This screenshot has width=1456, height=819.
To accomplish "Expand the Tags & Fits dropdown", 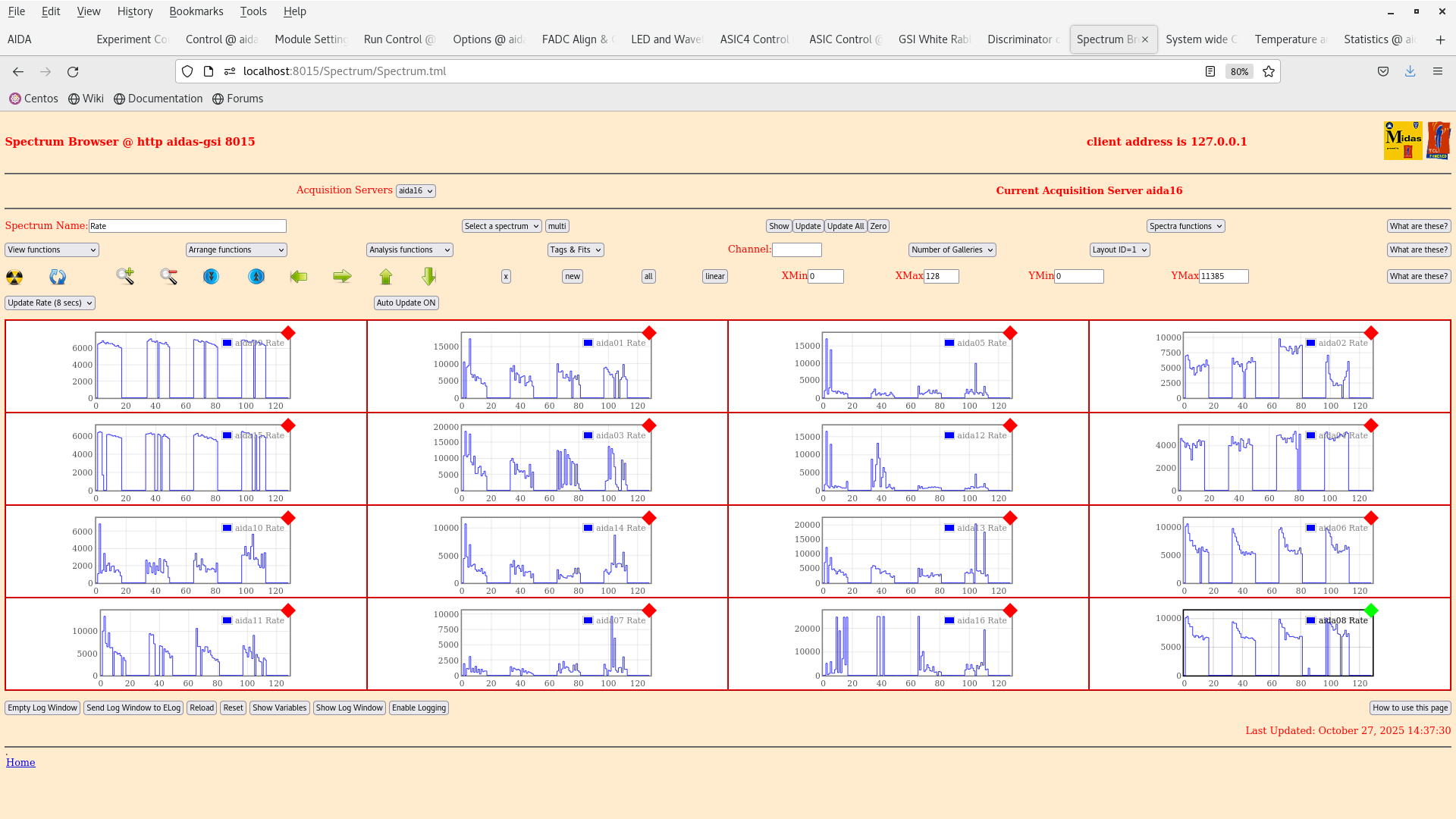I will pos(575,249).
